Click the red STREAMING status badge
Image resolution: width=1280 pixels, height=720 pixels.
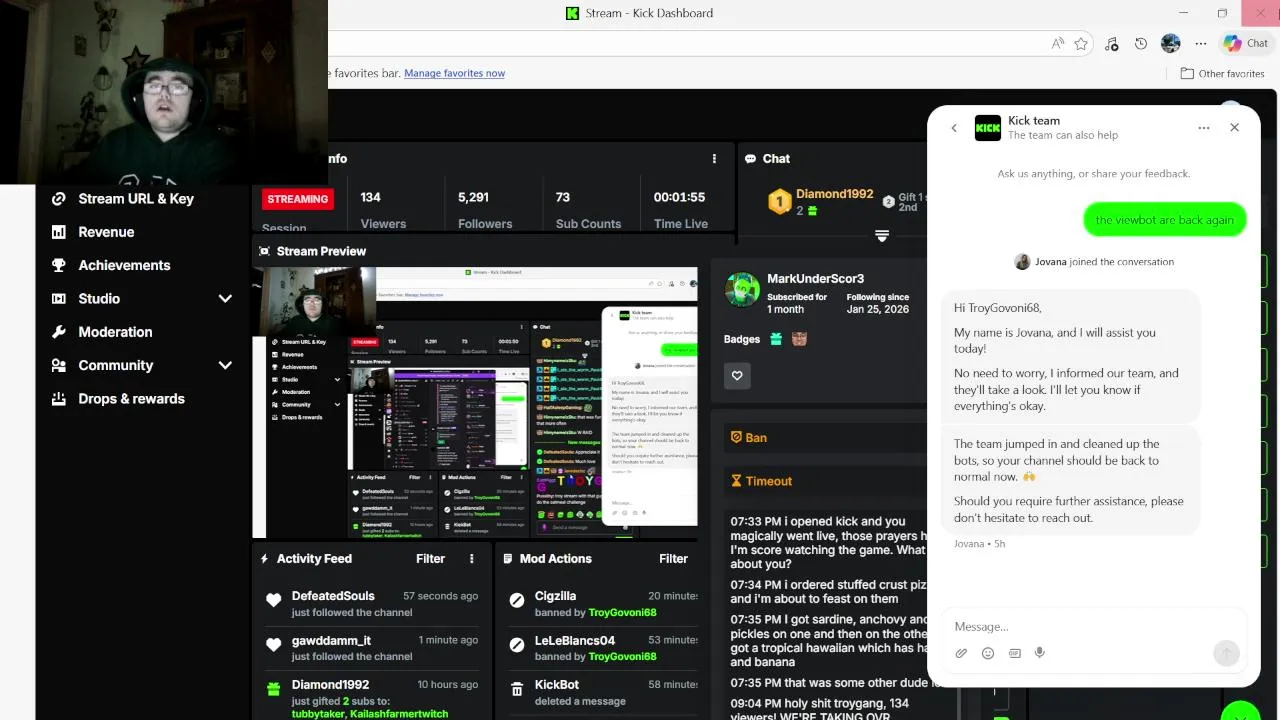(298, 199)
